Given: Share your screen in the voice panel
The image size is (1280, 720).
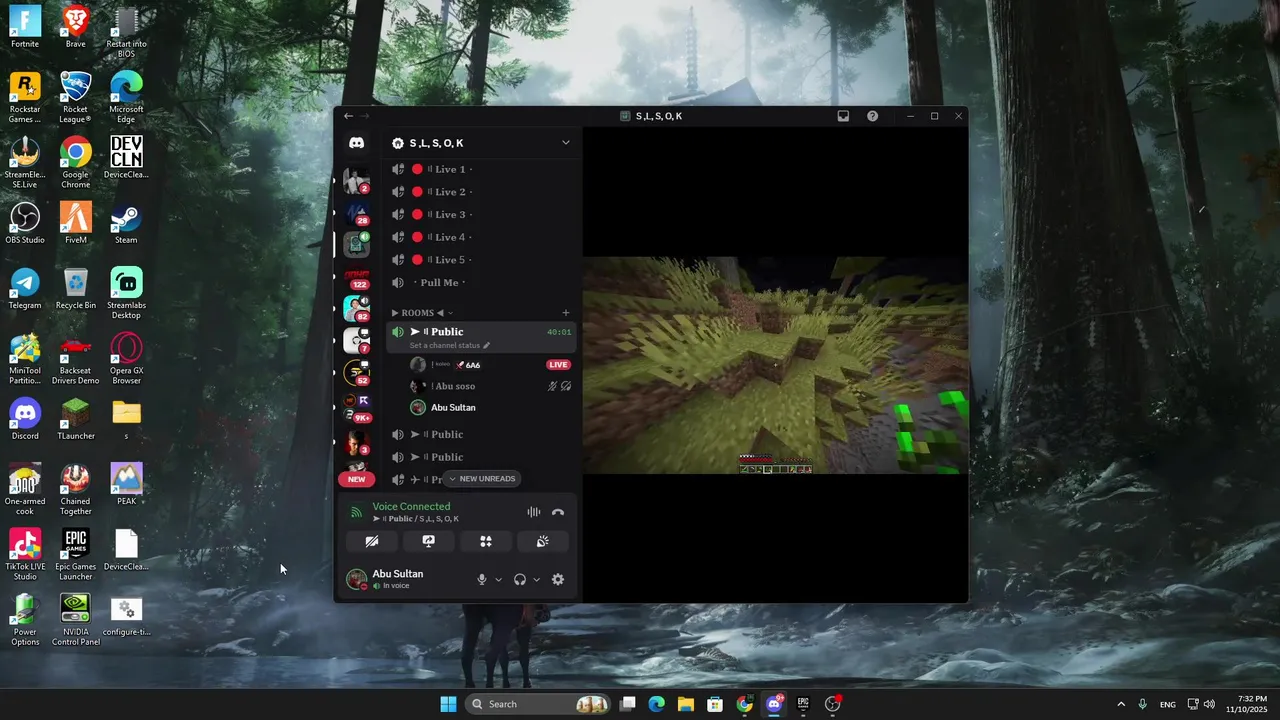Looking at the screenshot, I should 428,541.
